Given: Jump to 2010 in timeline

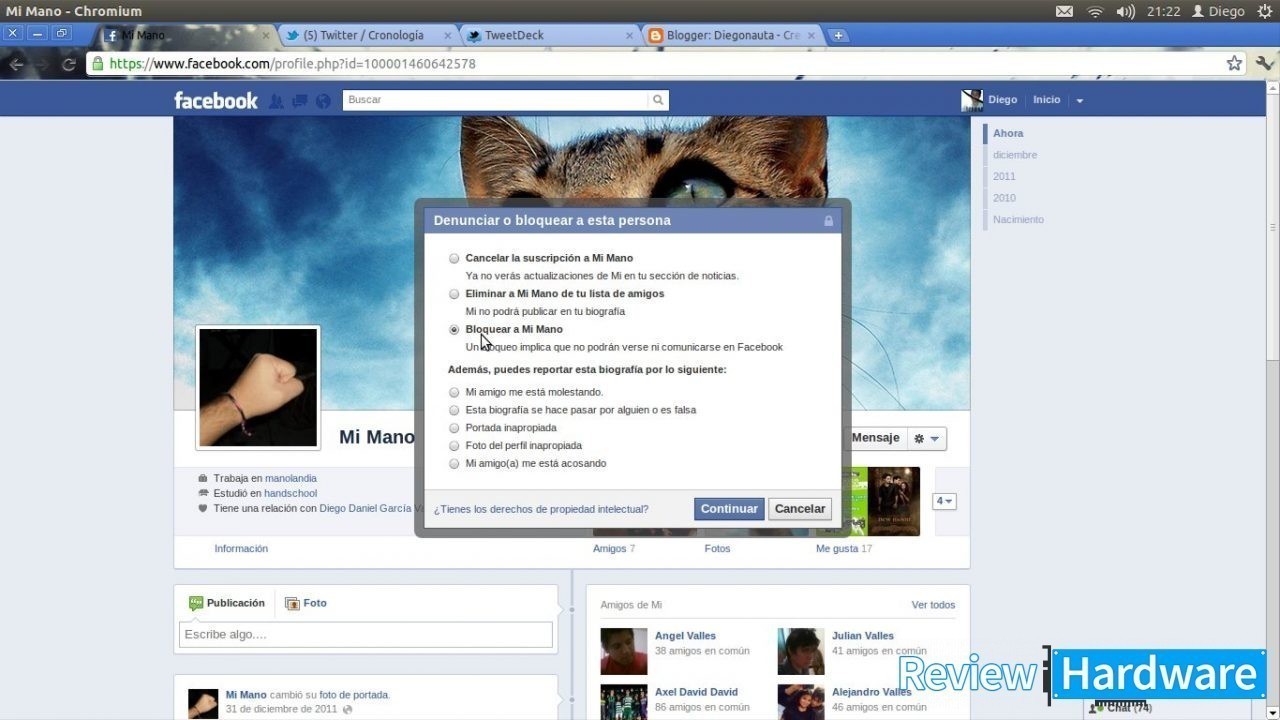Looking at the screenshot, I should [1004, 198].
